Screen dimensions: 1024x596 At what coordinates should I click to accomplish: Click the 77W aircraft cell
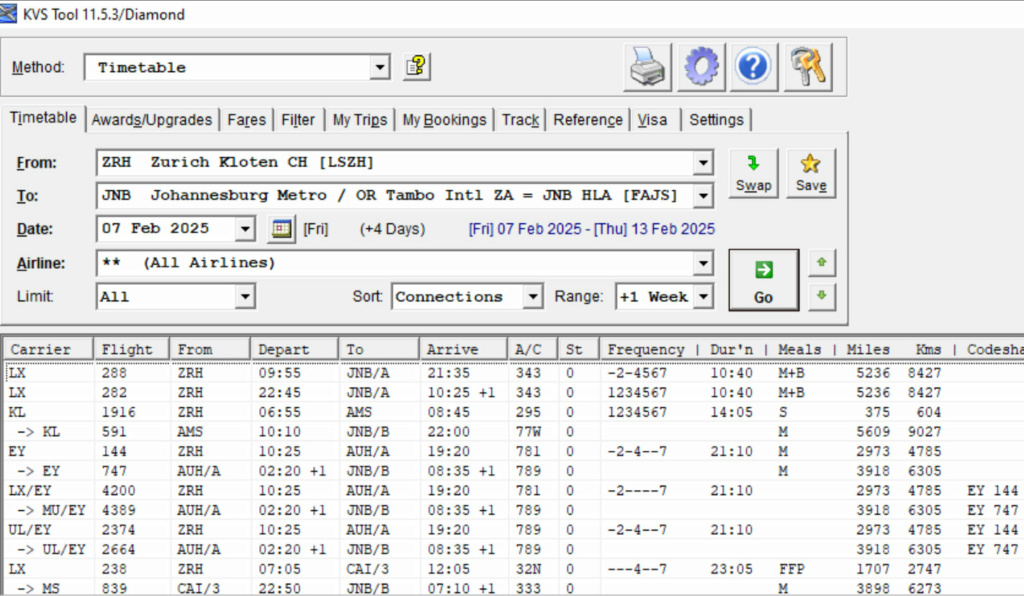point(528,431)
